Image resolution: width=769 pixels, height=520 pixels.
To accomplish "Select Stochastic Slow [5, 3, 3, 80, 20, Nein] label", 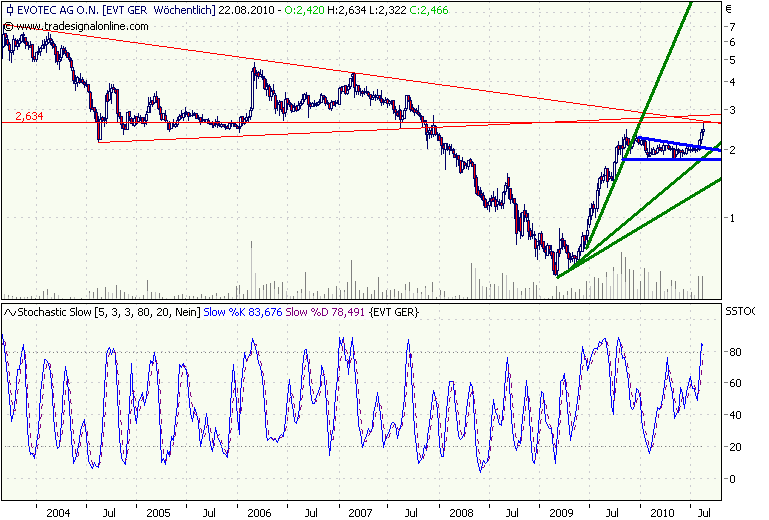I will [109, 312].
